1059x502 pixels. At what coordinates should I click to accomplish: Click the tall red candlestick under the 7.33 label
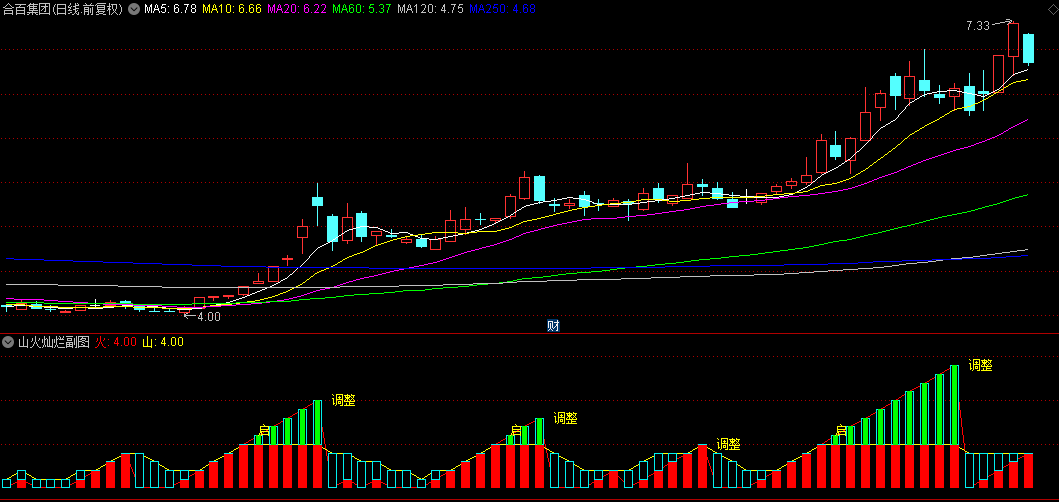tap(1013, 40)
